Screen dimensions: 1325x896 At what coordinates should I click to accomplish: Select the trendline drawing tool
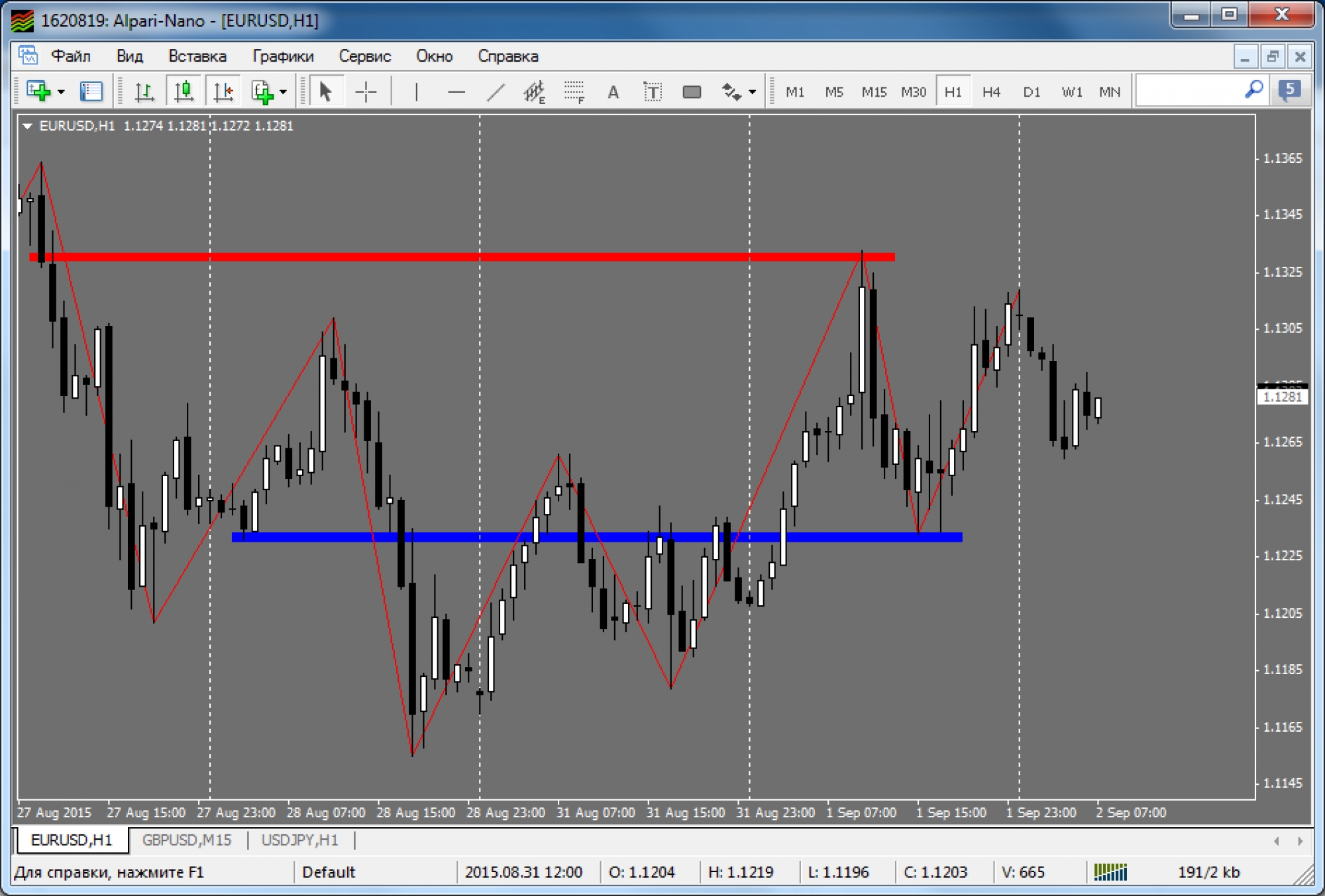(x=496, y=91)
